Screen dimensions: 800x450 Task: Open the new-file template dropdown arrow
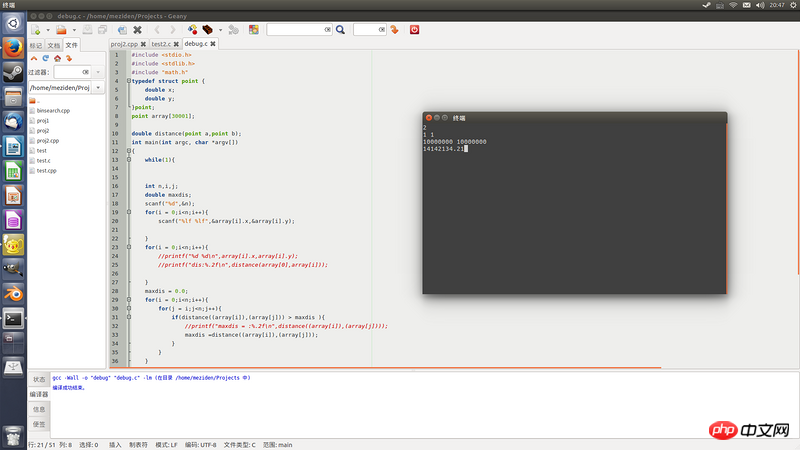48,30
